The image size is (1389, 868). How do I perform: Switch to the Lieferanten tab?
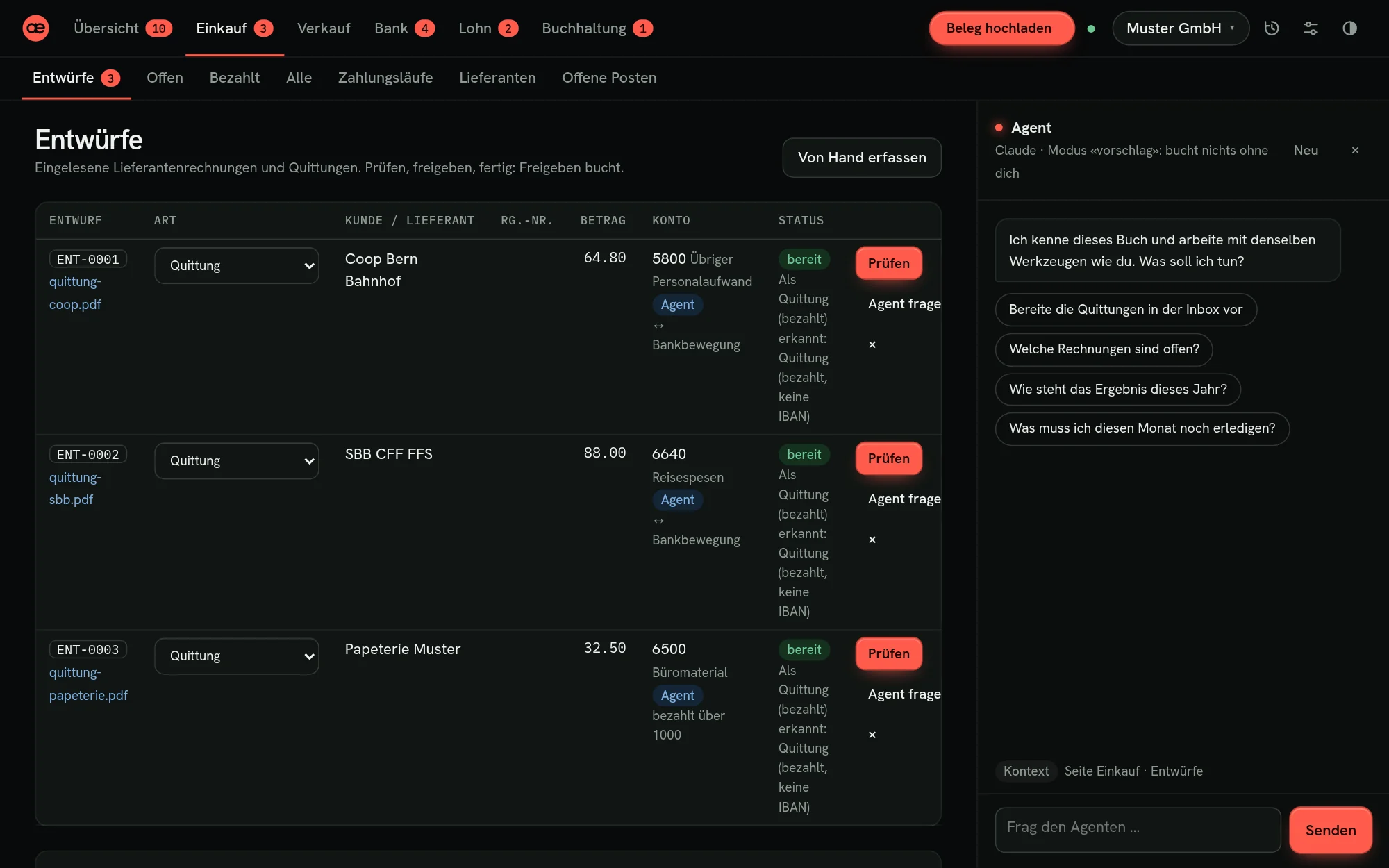pos(497,78)
